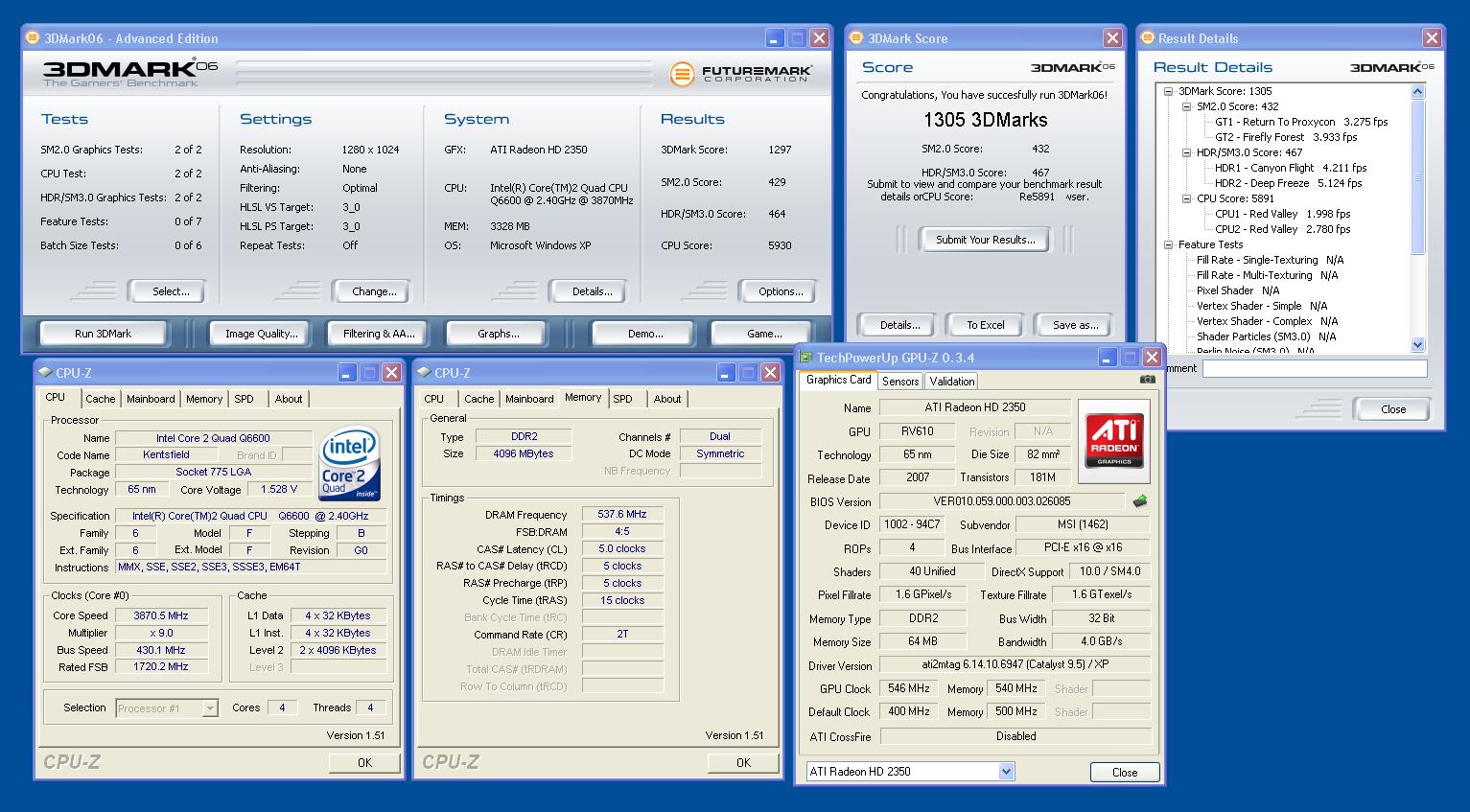Click the GPU Clock 546 MHz field
Viewport: 1470px width, 812px height.
click(x=908, y=688)
